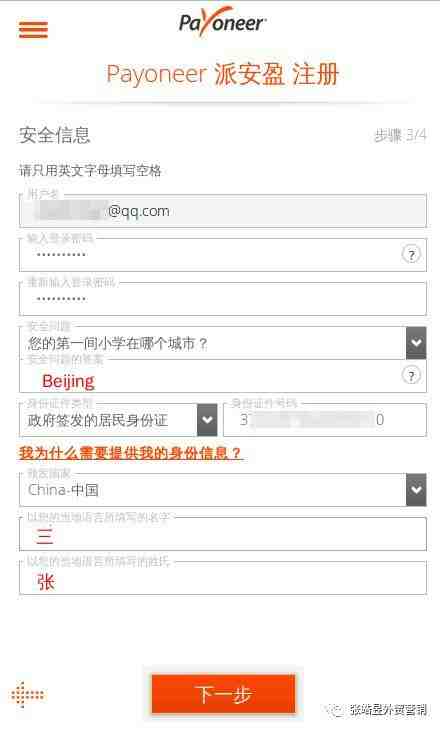Click the re-enter password field
The height and width of the screenshot is (729, 440).
point(223,298)
